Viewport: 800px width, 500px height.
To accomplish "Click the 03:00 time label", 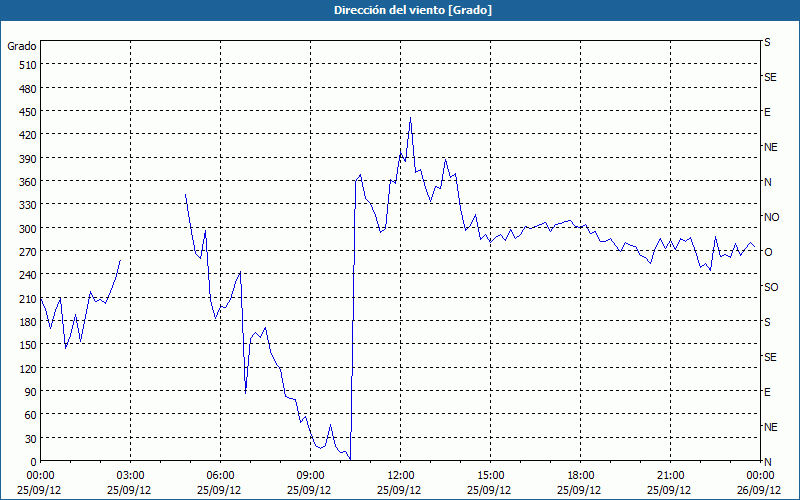I will pyautogui.click(x=131, y=476).
